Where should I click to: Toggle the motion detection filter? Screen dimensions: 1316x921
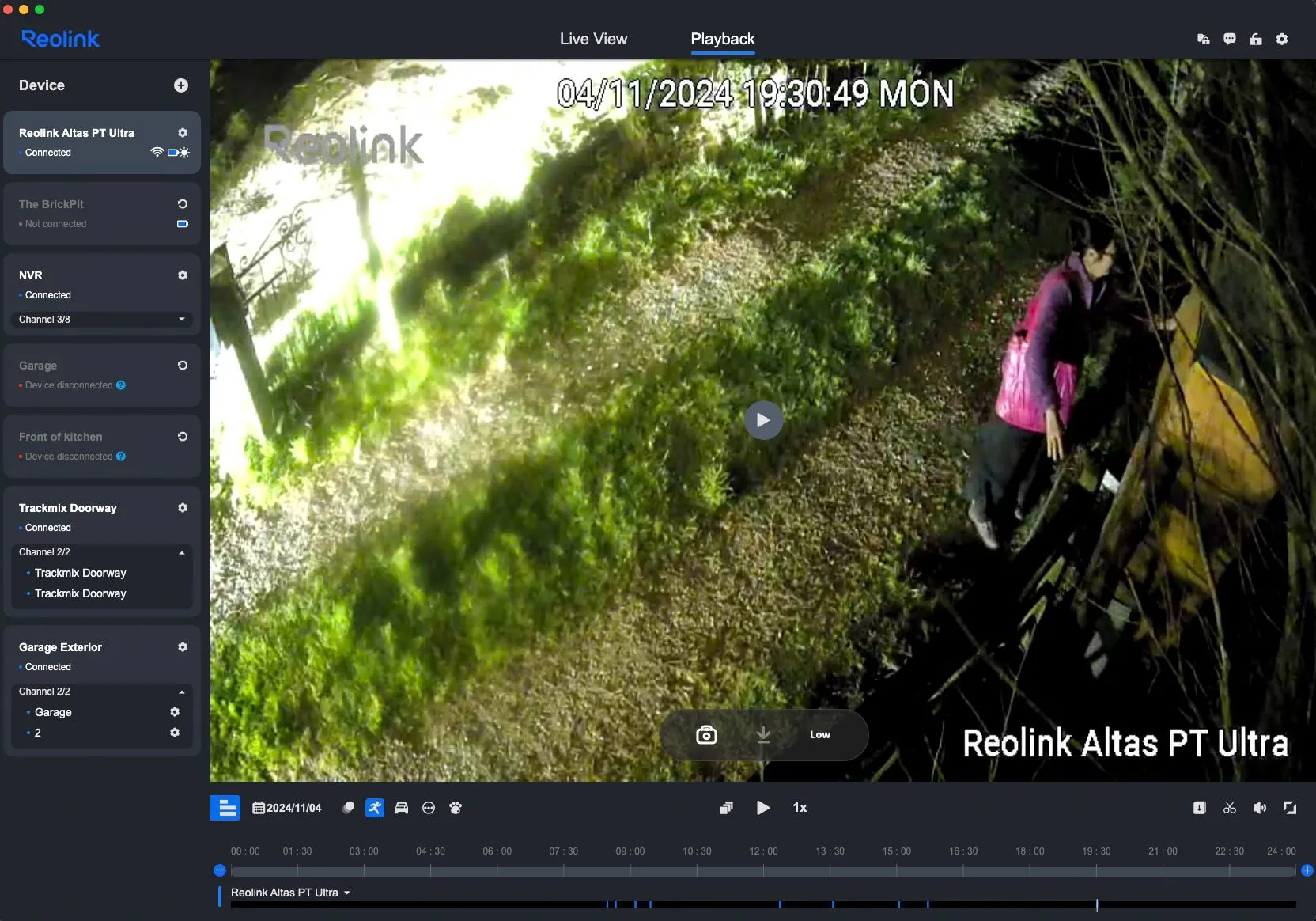(x=348, y=808)
